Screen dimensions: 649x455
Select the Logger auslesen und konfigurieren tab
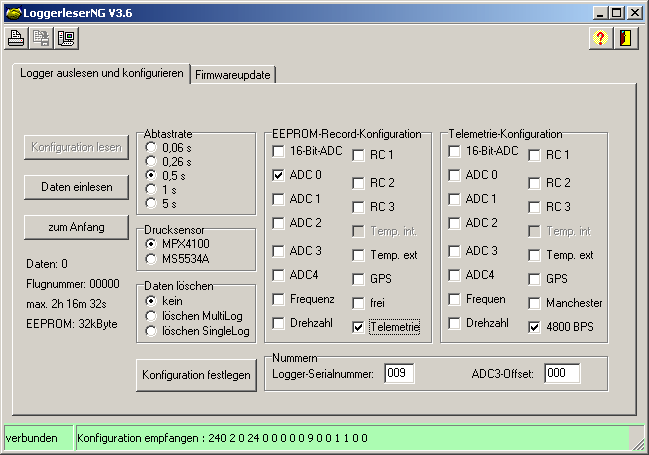(102, 74)
